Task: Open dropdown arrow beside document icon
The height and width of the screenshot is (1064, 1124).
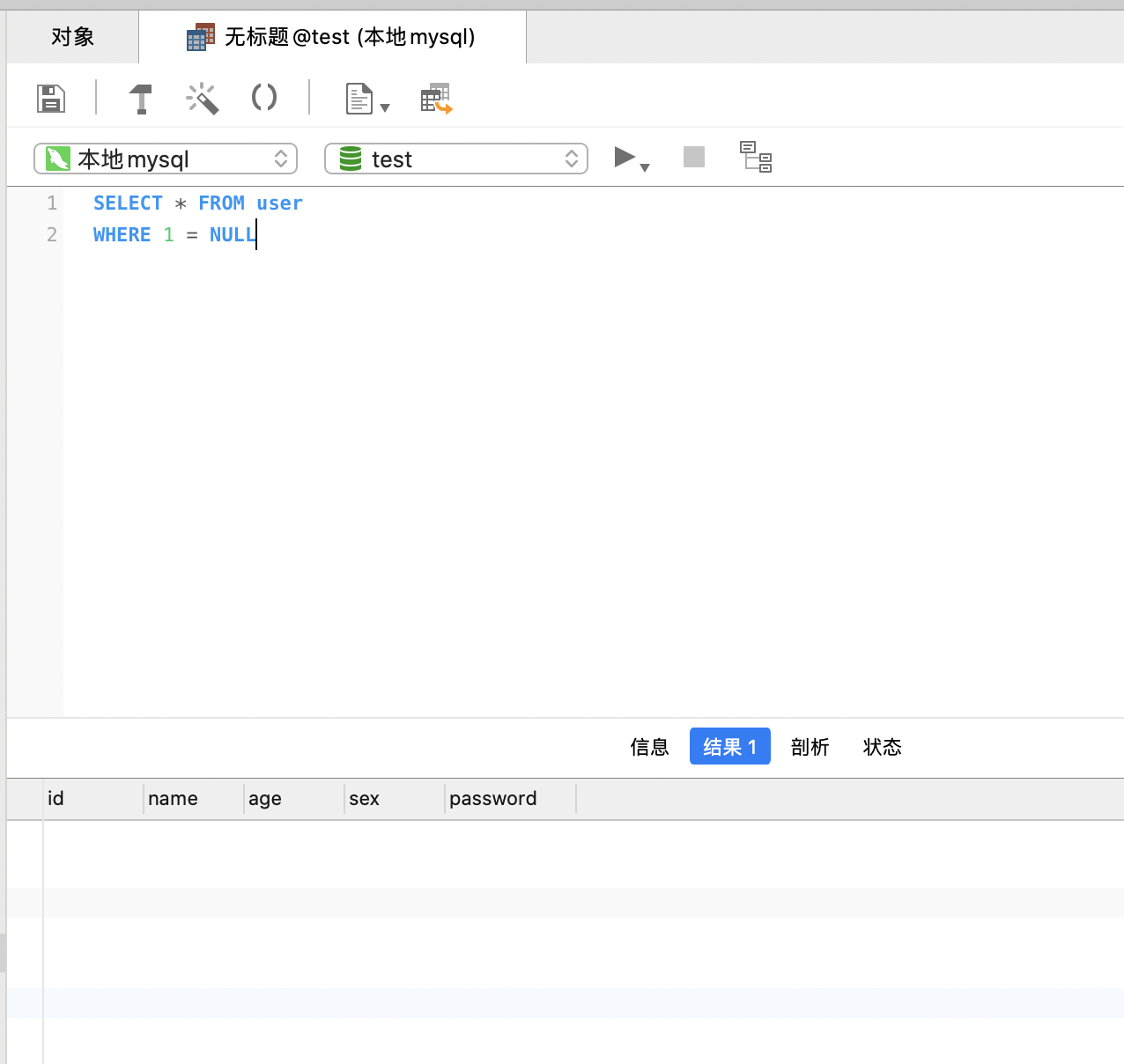Action: pos(385,108)
